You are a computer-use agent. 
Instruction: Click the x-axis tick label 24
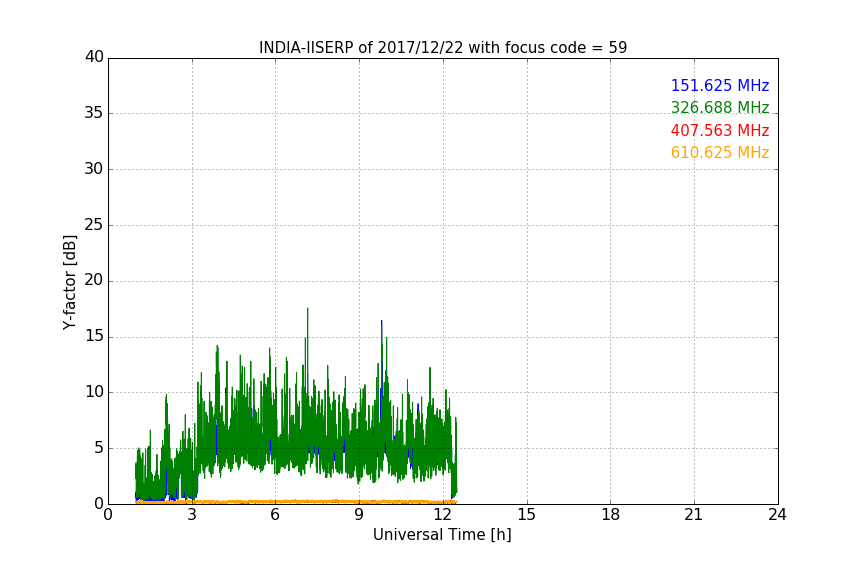(777, 515)
